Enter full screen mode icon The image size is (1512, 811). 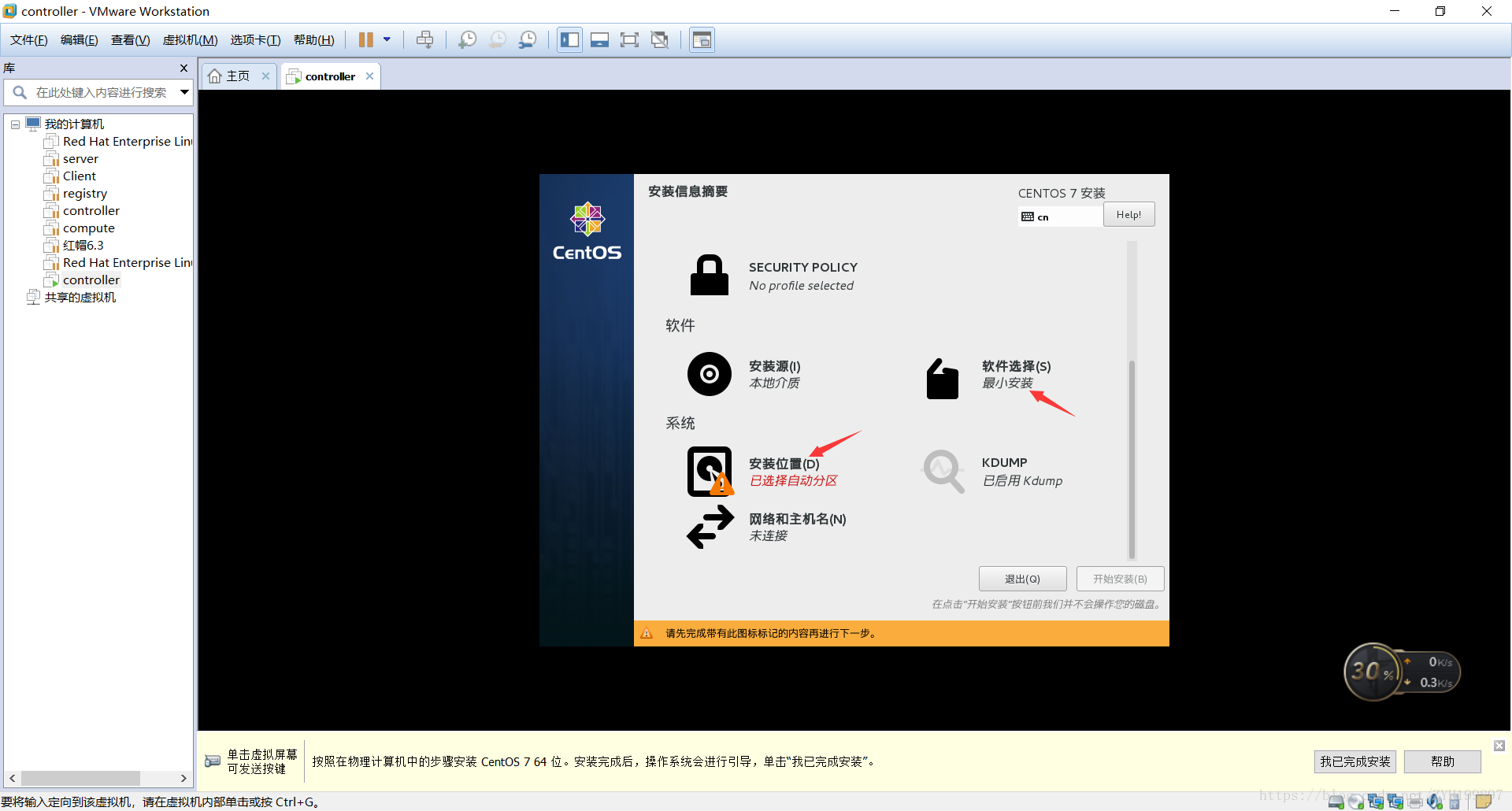click(630, 40)
